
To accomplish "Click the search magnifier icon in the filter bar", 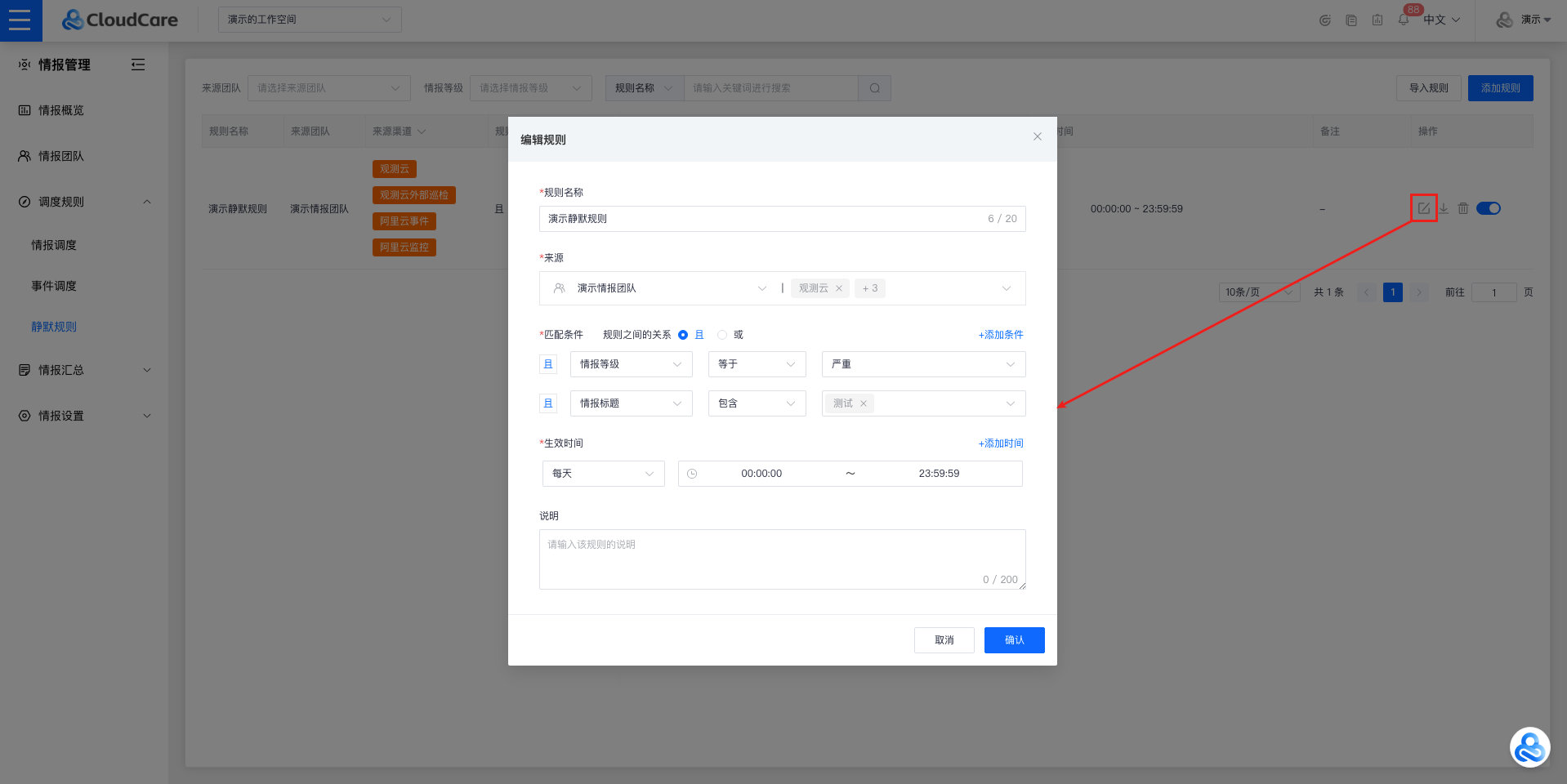I will tap(874, 88).
